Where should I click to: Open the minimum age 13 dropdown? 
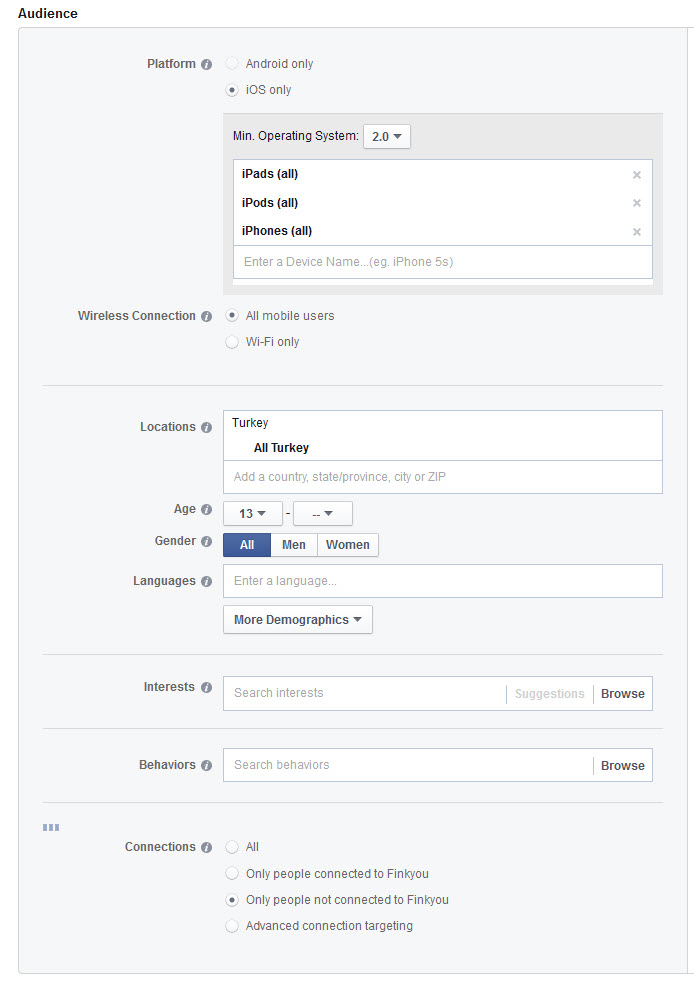(253, 514)
